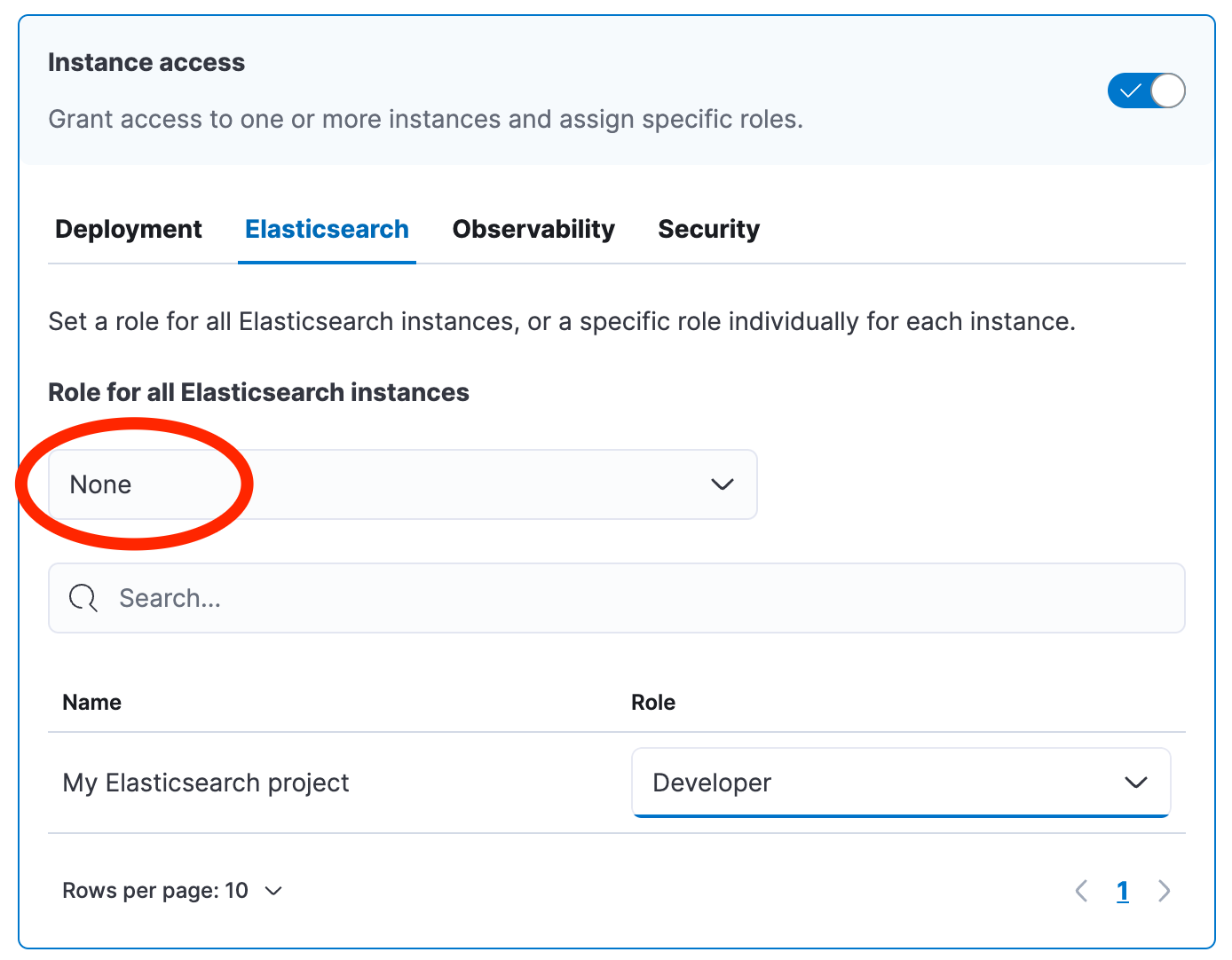The height and width of the screenshot is (960, 1232).
Task: Open the 'None' role dropdown for all instances
Action: [402, 484]
